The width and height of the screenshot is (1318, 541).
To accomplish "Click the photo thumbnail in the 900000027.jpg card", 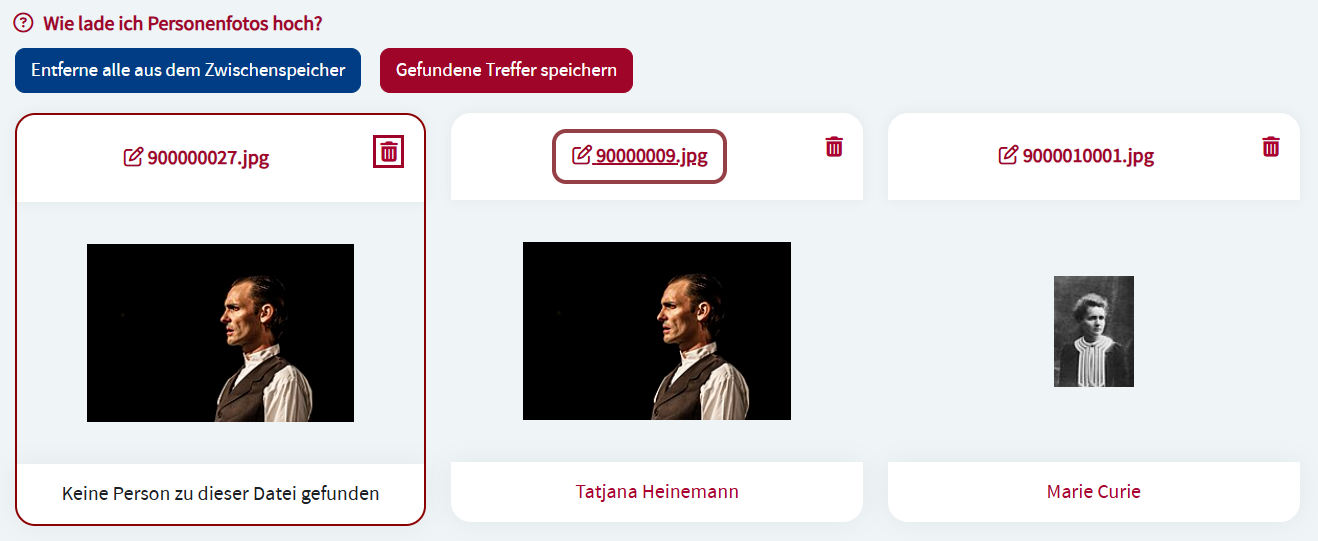I will [220, 332].
